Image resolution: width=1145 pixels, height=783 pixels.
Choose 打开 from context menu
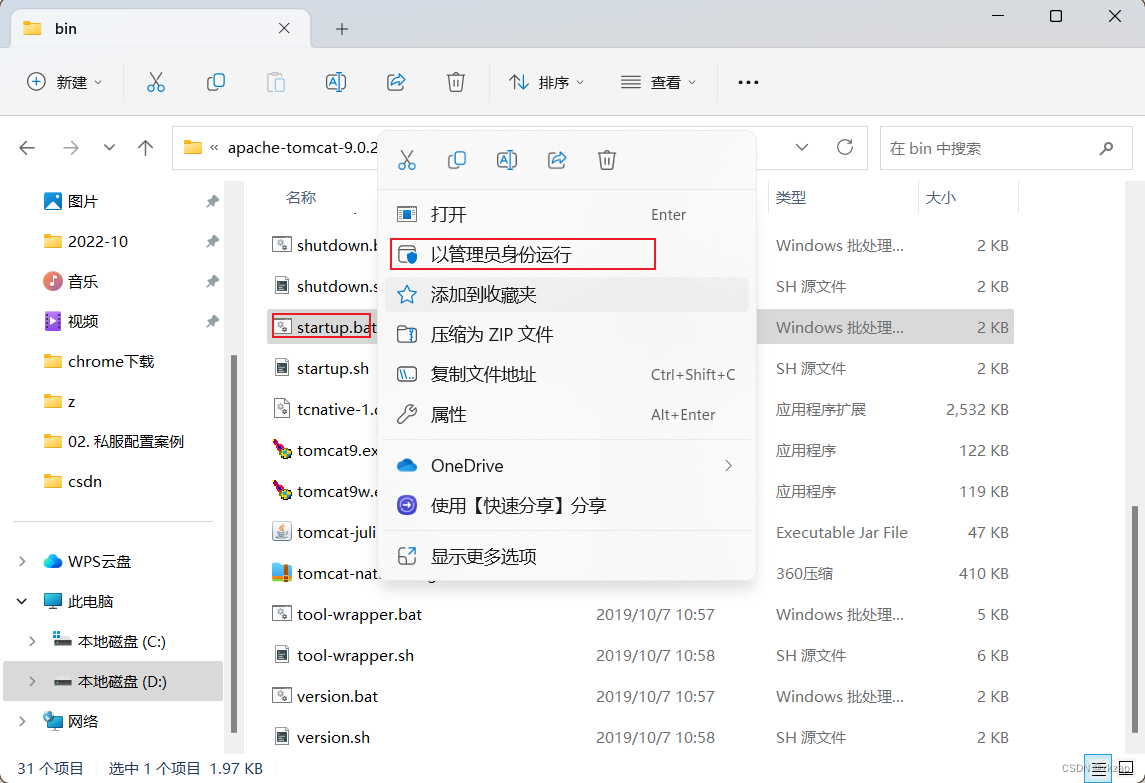(x=567, y=214)
